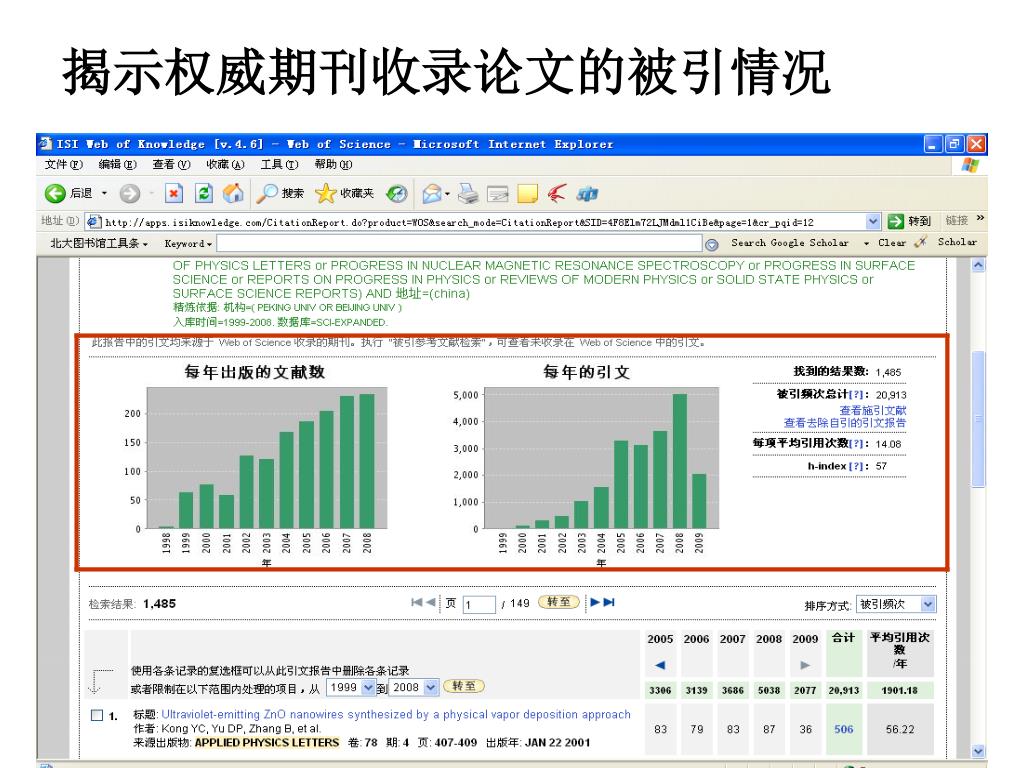Viewport: 1024px width, 768px height.
Task: Click the page icon in address bar
Action: pyautogui.click(x=93, y=221)
